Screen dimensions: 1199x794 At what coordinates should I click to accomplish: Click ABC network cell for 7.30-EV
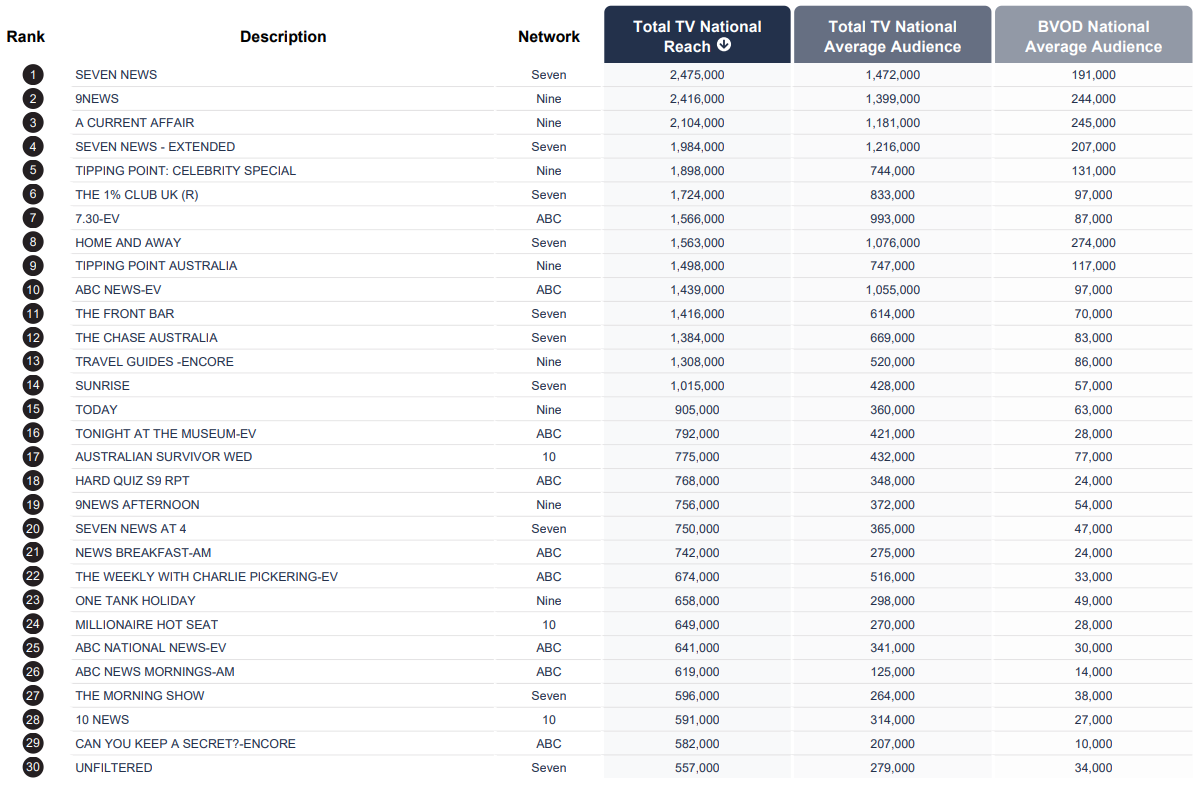click(x=549, y=219)
